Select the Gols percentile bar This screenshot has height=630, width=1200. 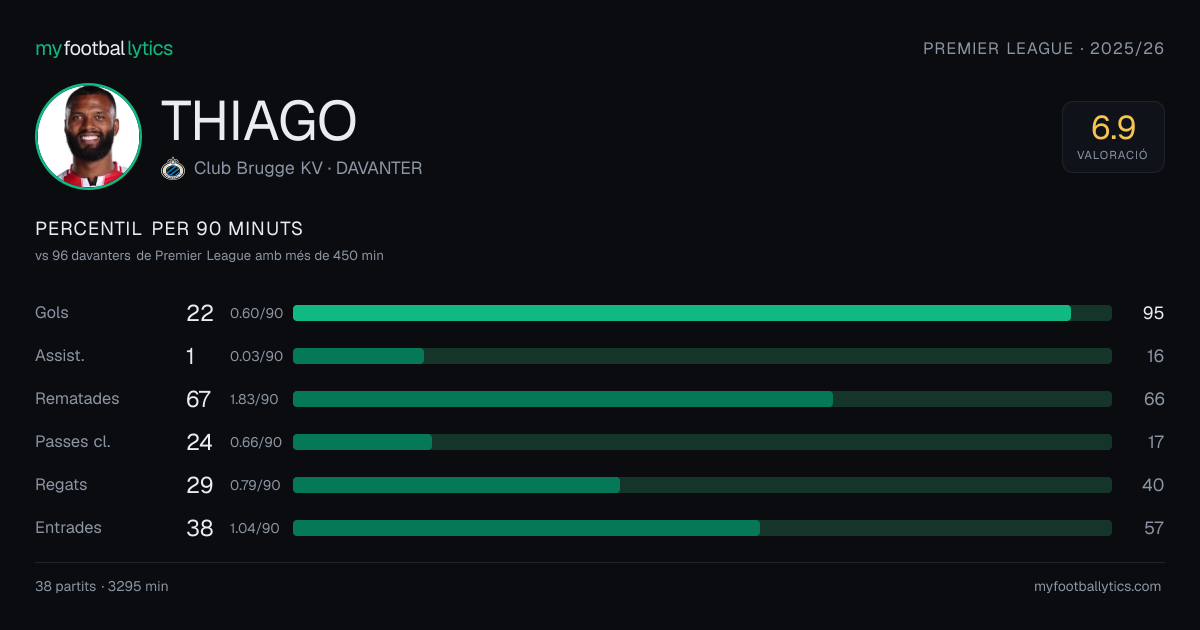(702, 313)
